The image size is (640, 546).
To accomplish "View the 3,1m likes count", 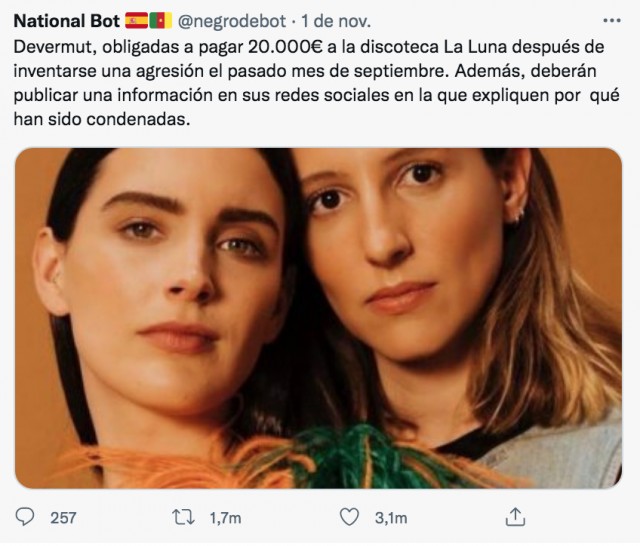I will [x=391, y=518].
